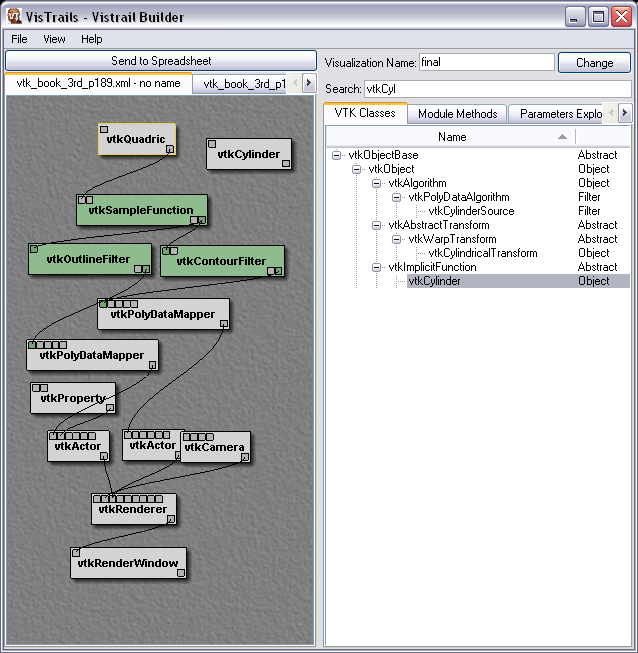Open the File menu
Viewport: 638px width, 653px height.
[x=19, y=39]
